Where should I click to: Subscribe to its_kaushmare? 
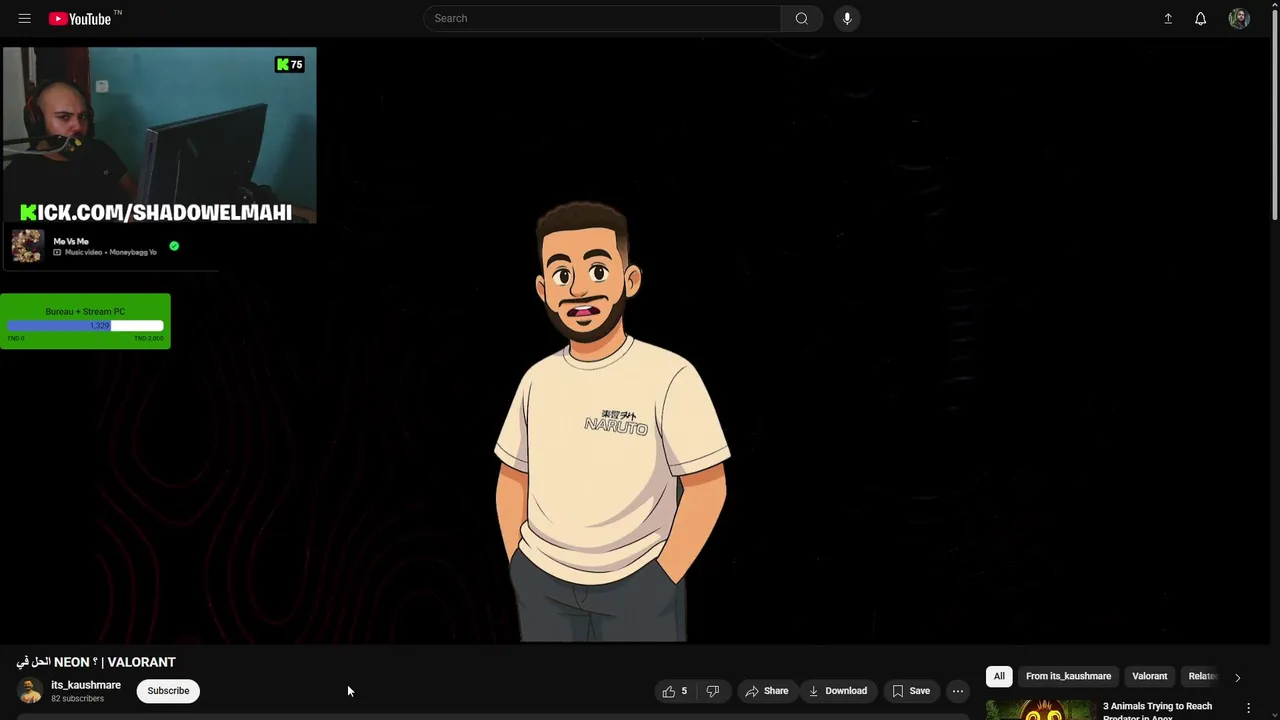coord(168,691)
